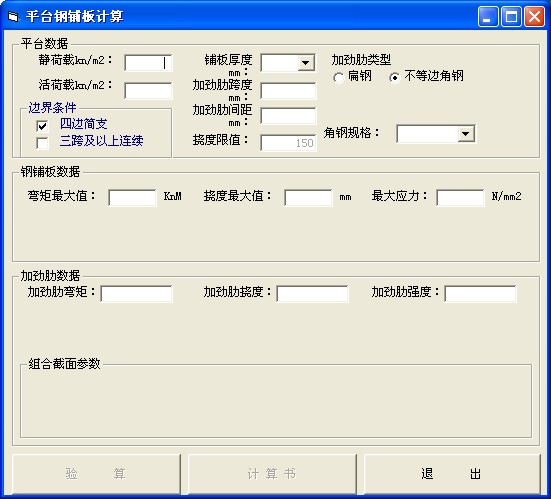Click the 最大应力 output field
This screenshot has width=551, height=499.
(460, 197)
